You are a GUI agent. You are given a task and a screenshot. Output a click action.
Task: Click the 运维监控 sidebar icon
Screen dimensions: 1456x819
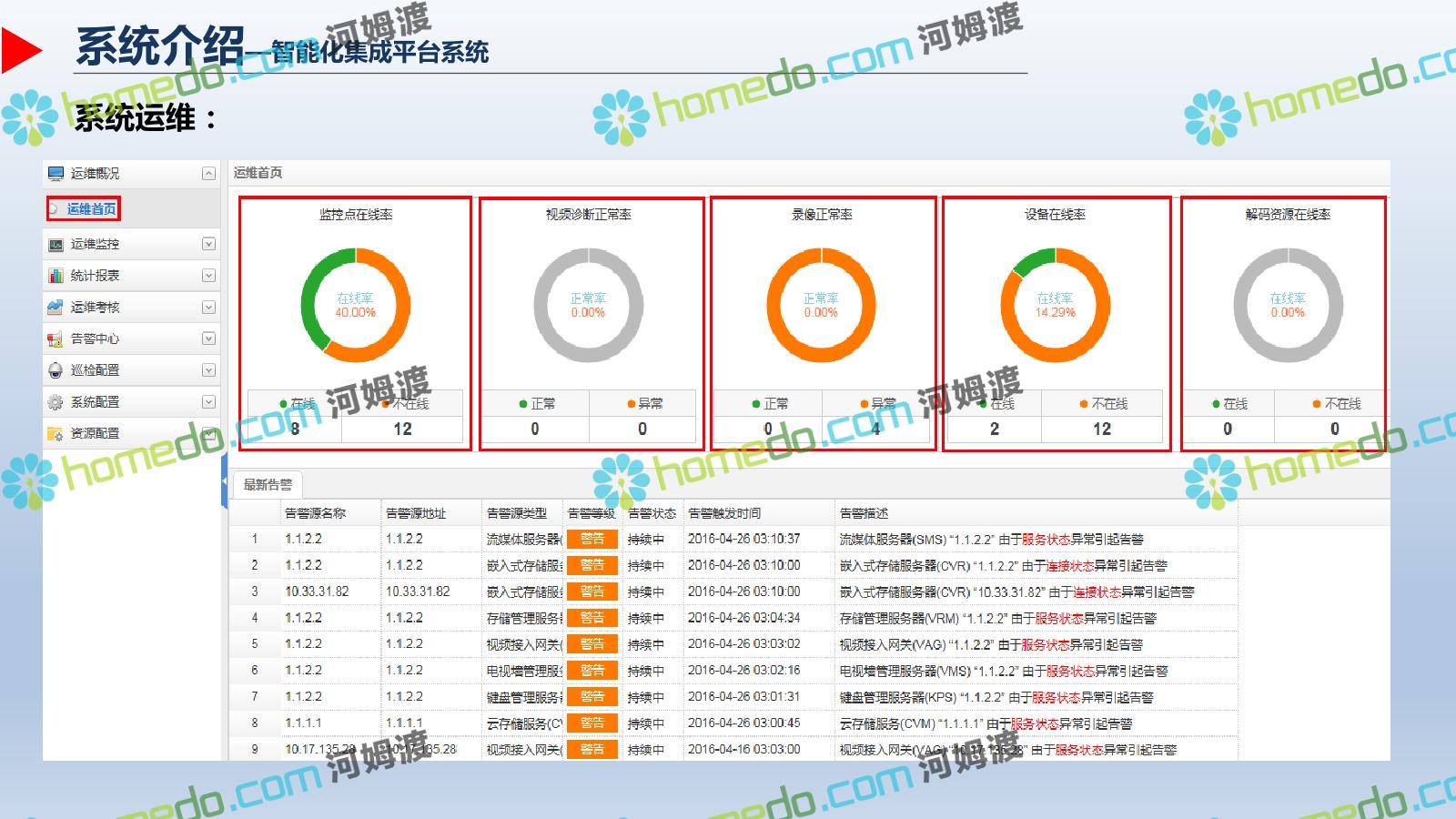pyautogui.click(x=56, y=244)
